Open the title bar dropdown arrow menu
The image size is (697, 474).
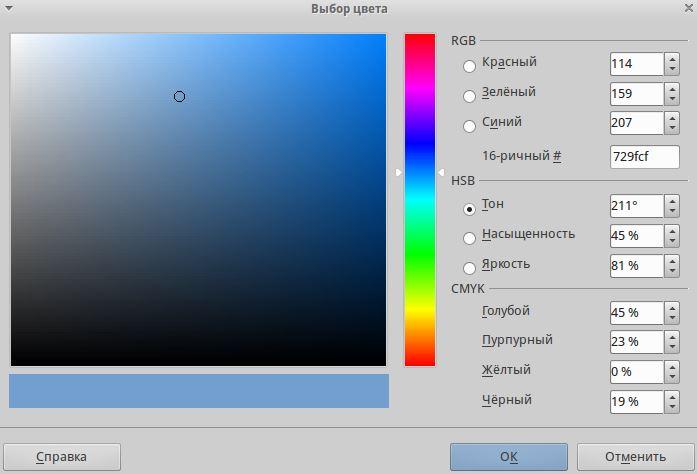pos(8,8)
